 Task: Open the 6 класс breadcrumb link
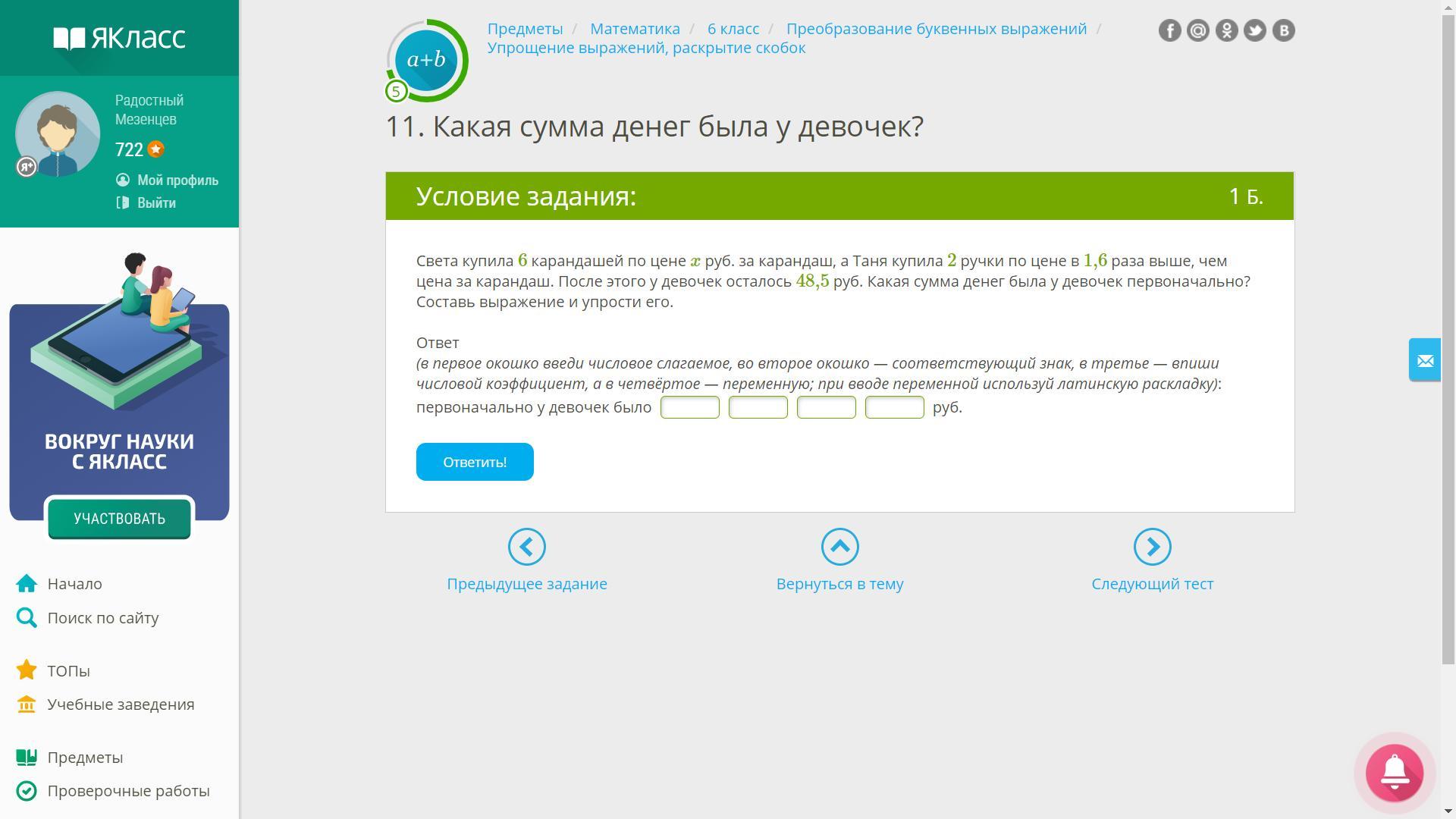coord(733,29)
